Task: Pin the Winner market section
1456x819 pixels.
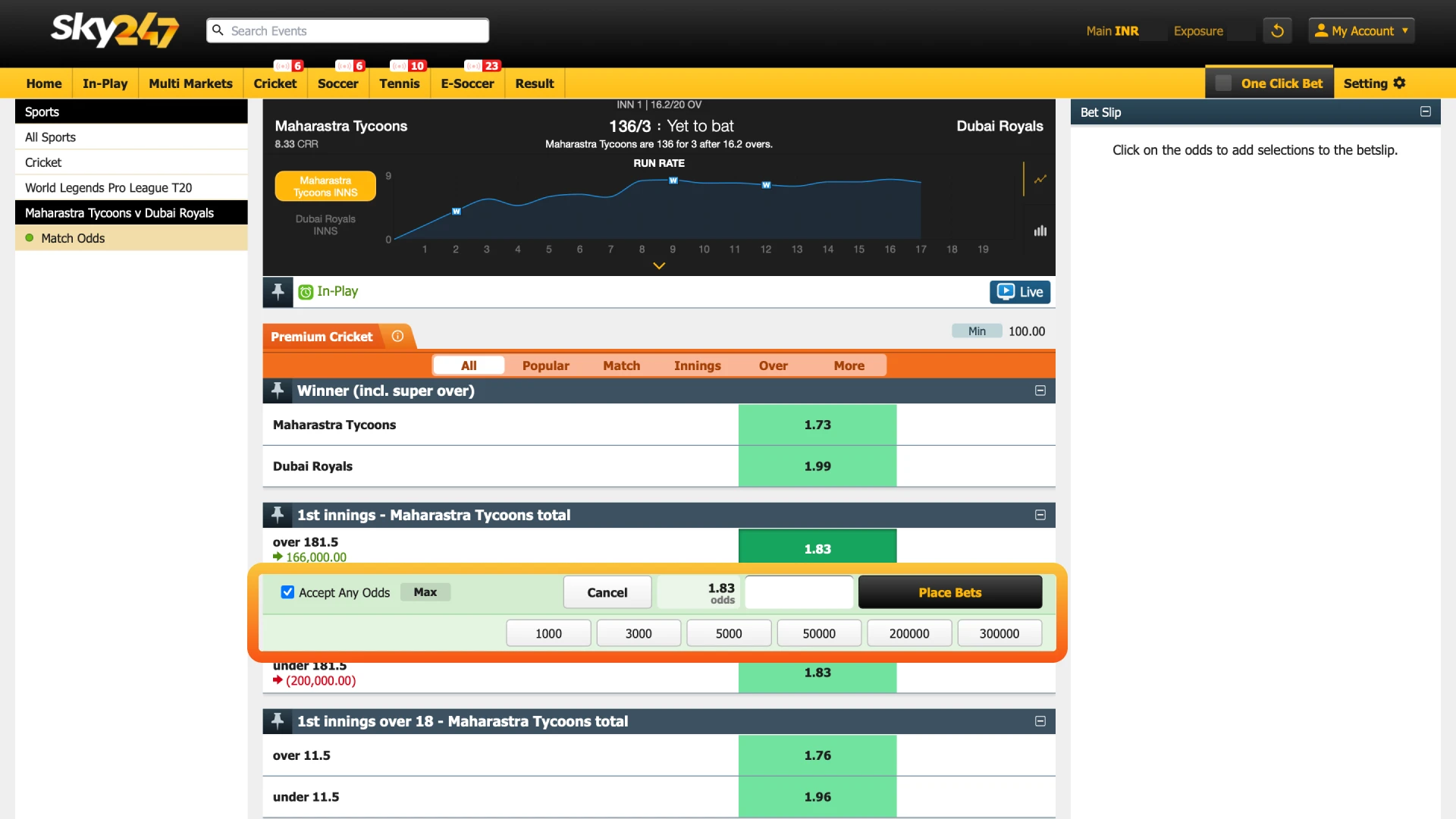Action: pos(277,390)
